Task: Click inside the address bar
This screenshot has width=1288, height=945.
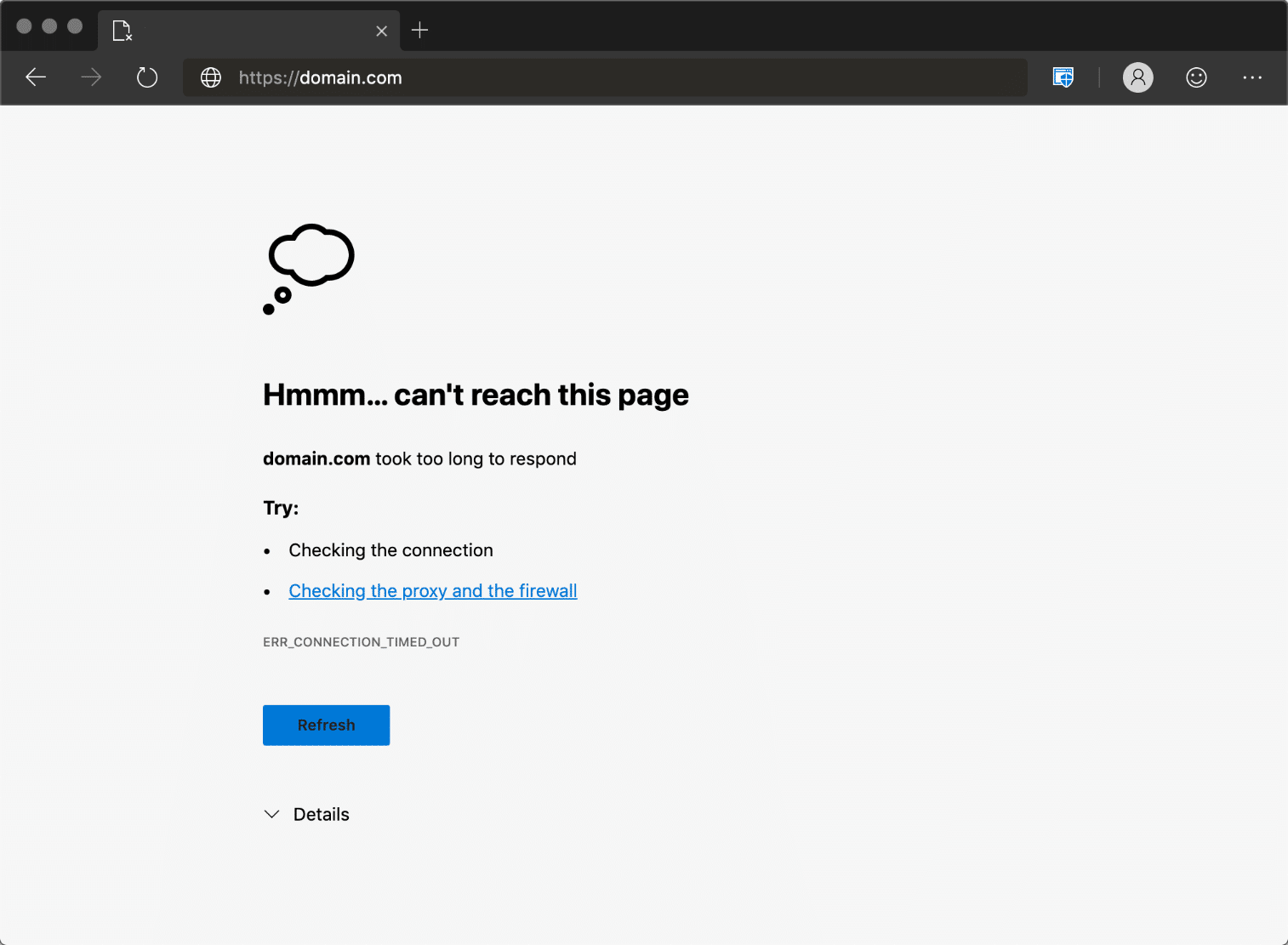Action: (596, 77)
